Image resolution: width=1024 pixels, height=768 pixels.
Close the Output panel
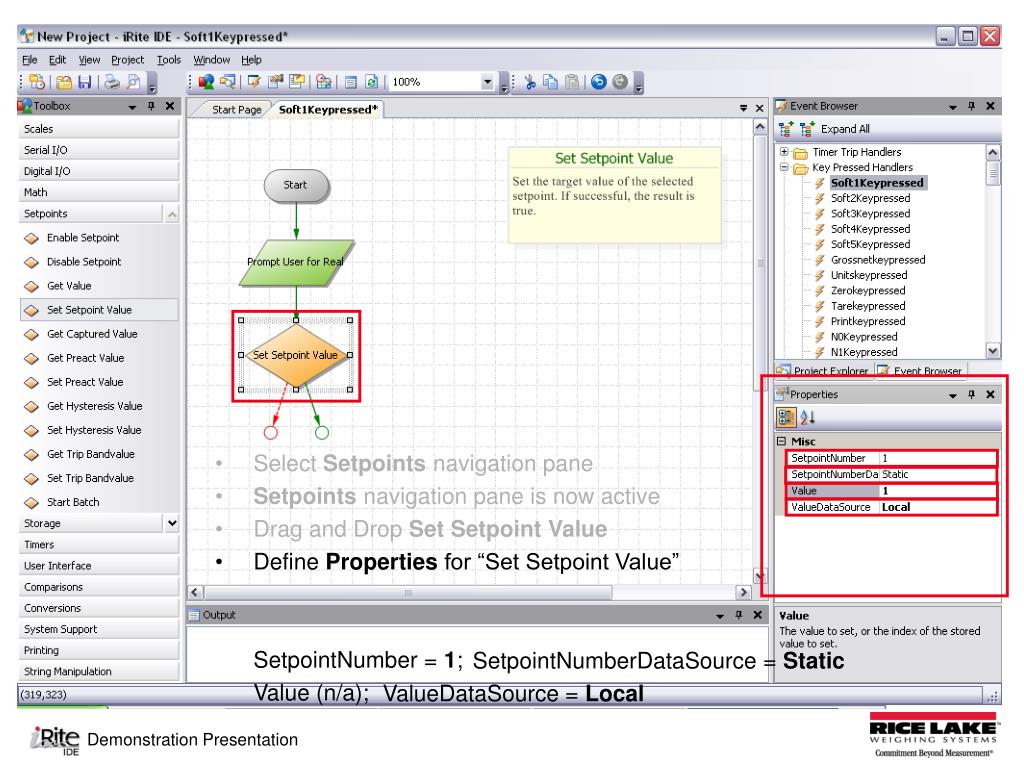[758, 615]
